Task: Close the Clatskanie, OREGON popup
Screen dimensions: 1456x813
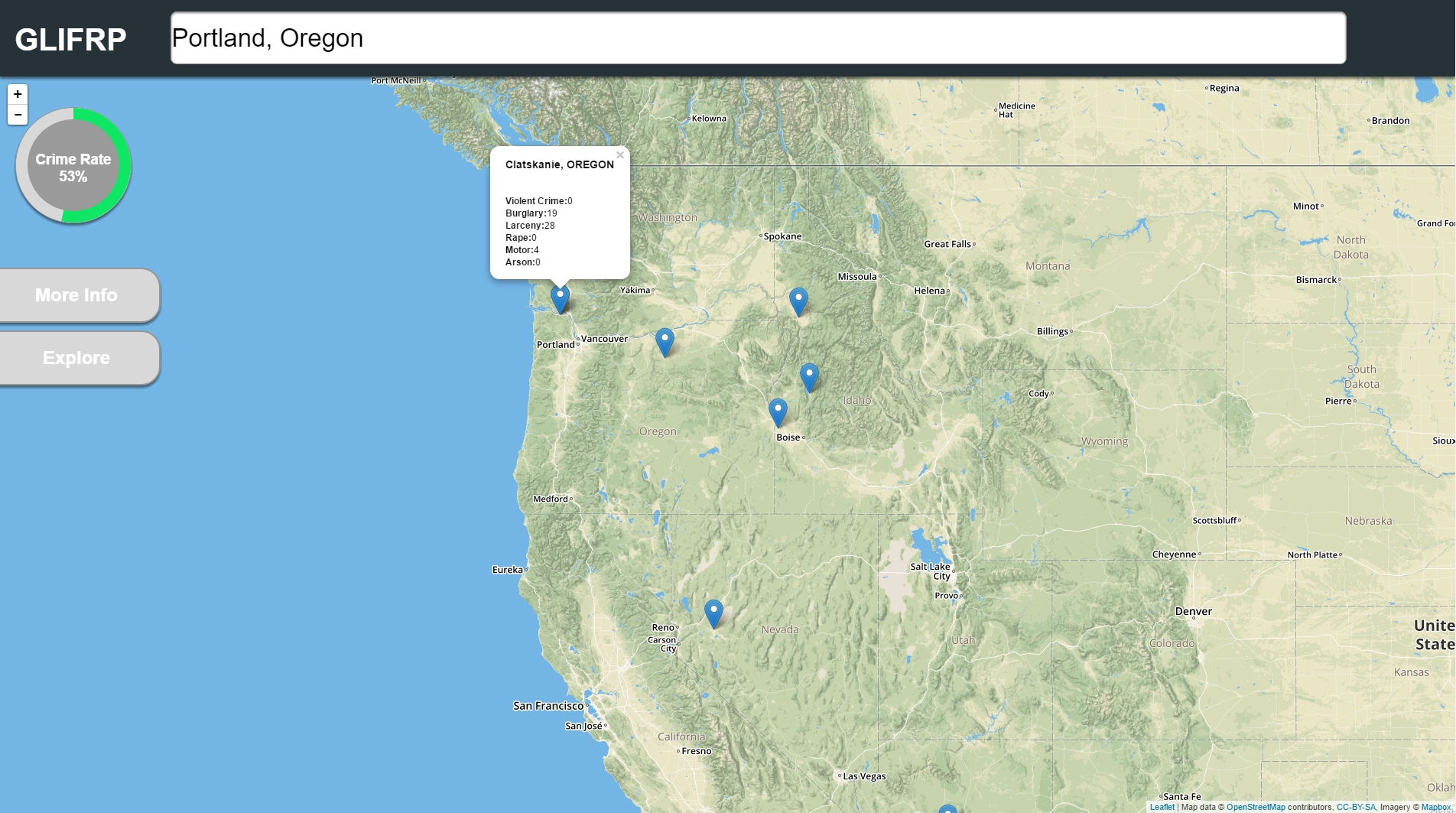Action: [620, 155]
